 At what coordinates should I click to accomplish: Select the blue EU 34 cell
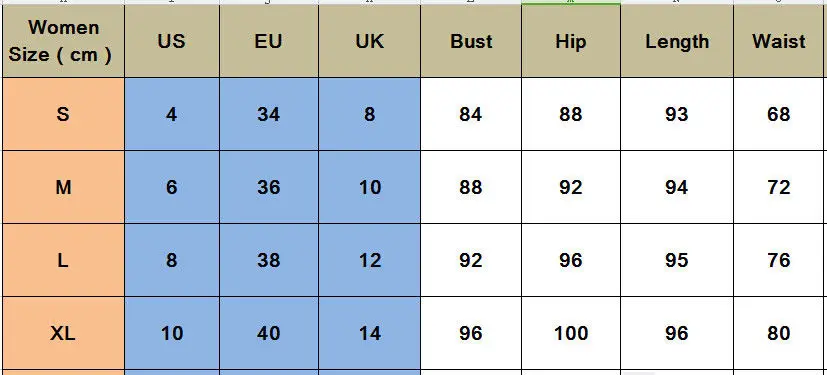tap(269, 114)
